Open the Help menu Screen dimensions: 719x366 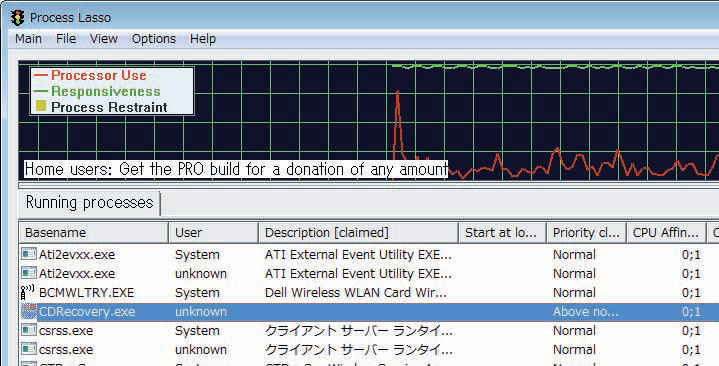(x=203, y=39)
